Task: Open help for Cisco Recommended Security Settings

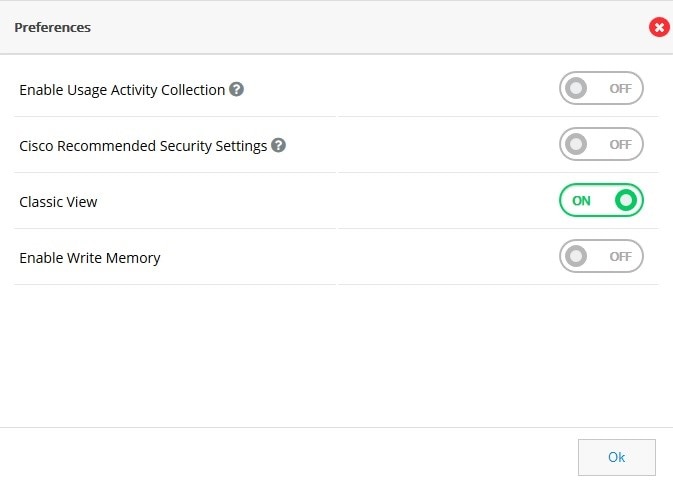Action: point(278,145)
